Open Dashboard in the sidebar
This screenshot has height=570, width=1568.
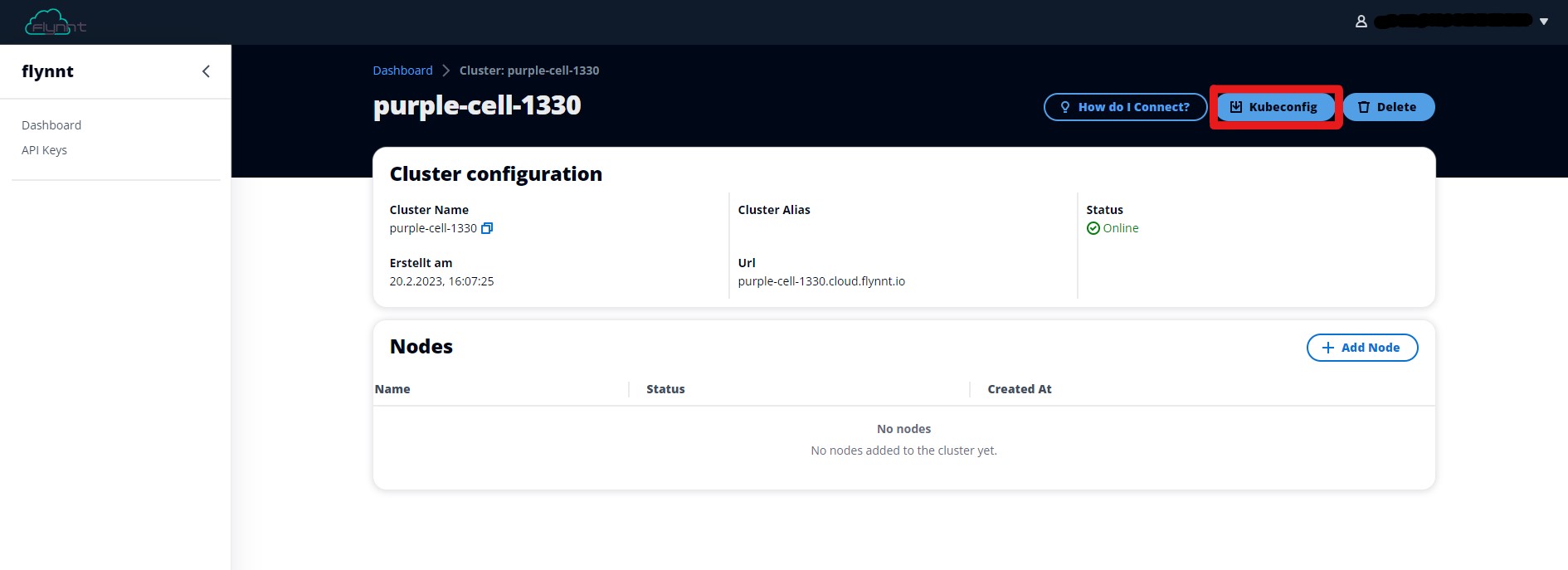[51, 125]
